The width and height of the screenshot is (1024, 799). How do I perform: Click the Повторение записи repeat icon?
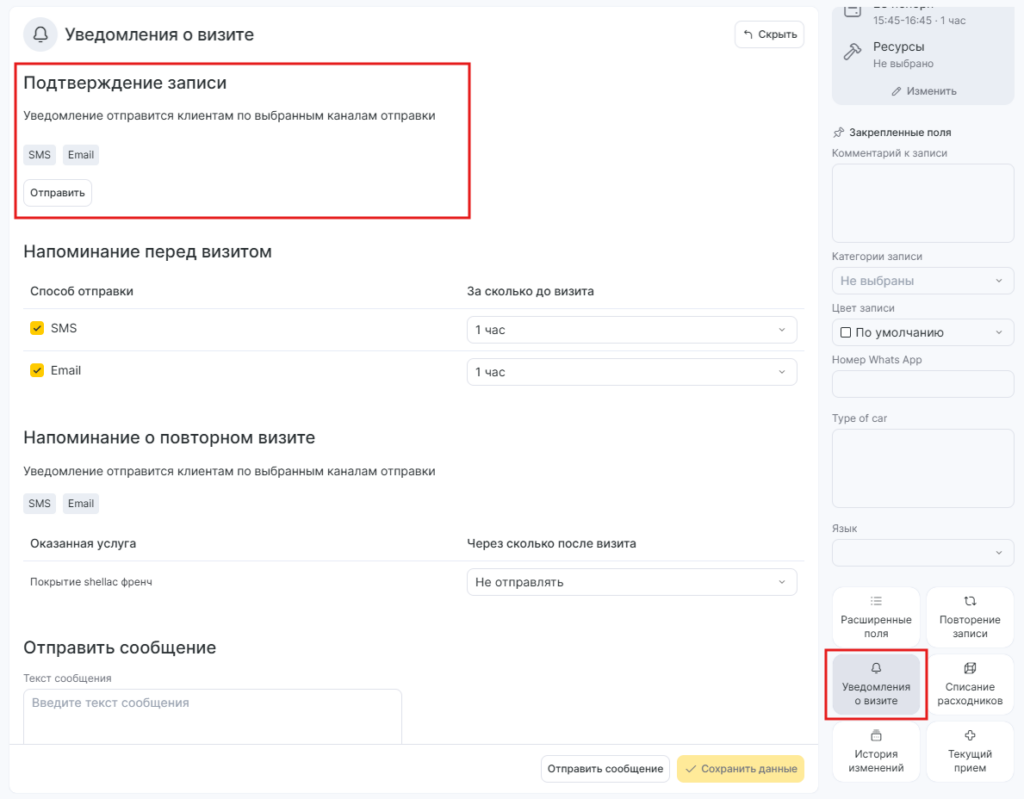tap(969, 601)
